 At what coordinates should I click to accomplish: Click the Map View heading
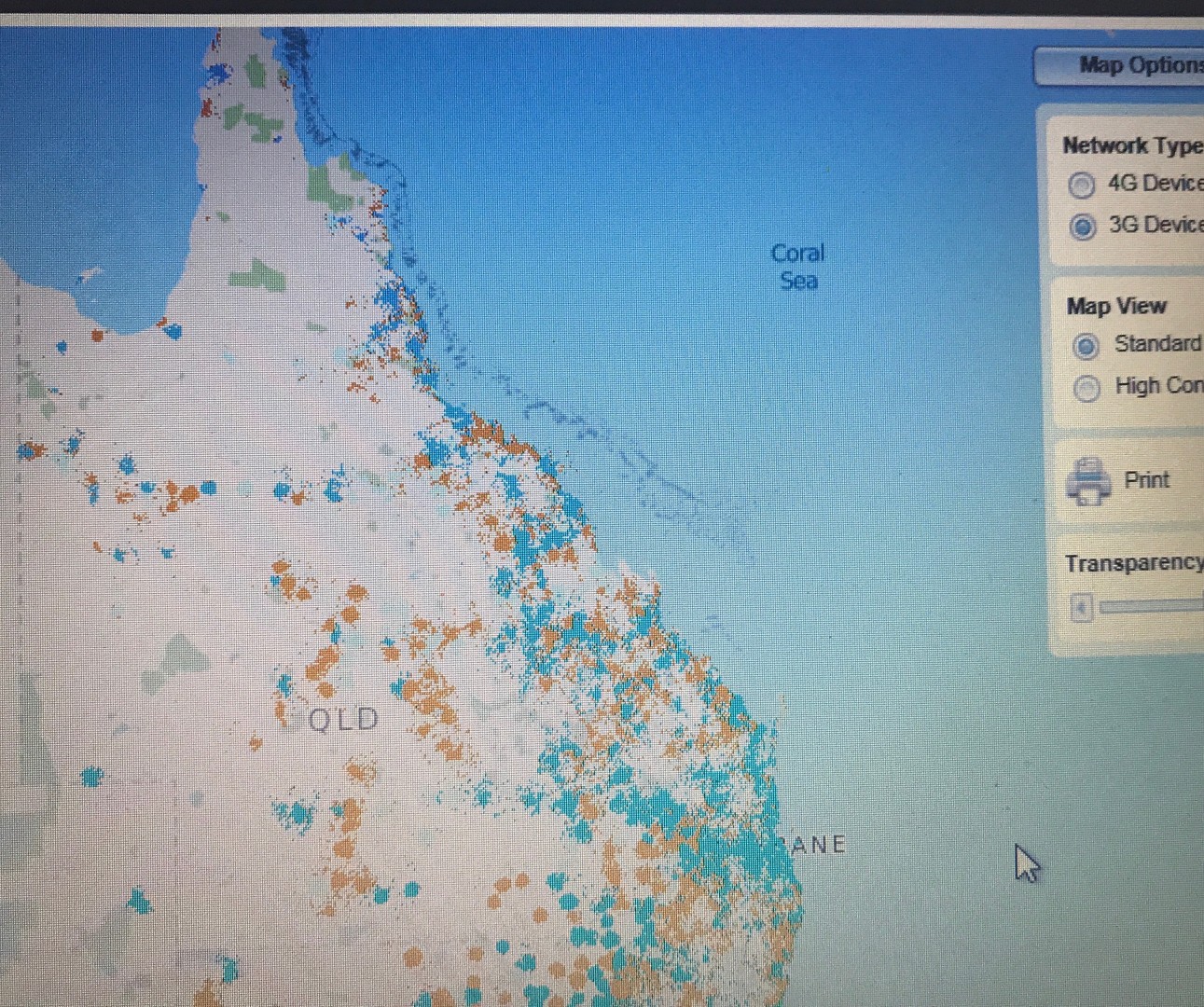[1116, 306]
